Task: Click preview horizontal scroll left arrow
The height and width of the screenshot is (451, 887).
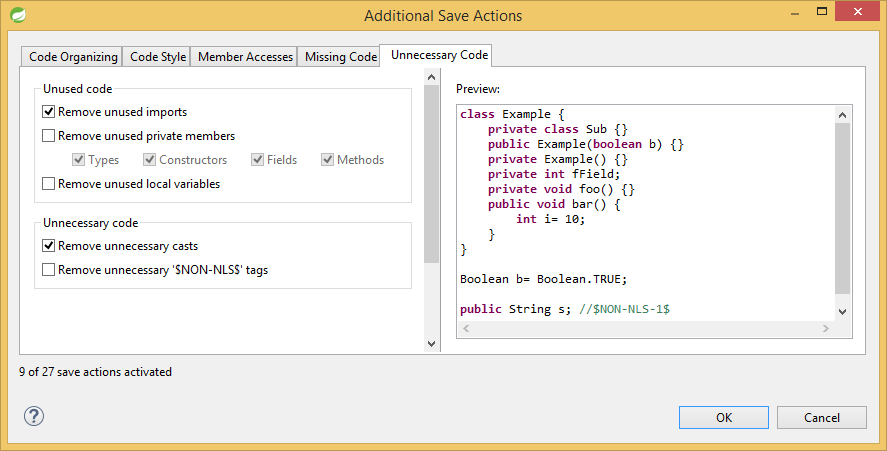Action: pos(466,328)
